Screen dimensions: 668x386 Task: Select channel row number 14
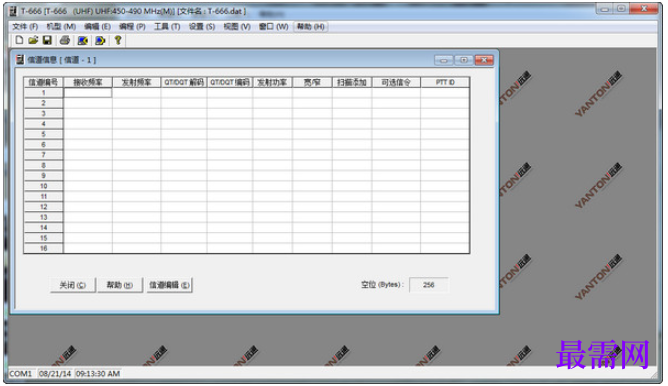click(x=43, y=228)
